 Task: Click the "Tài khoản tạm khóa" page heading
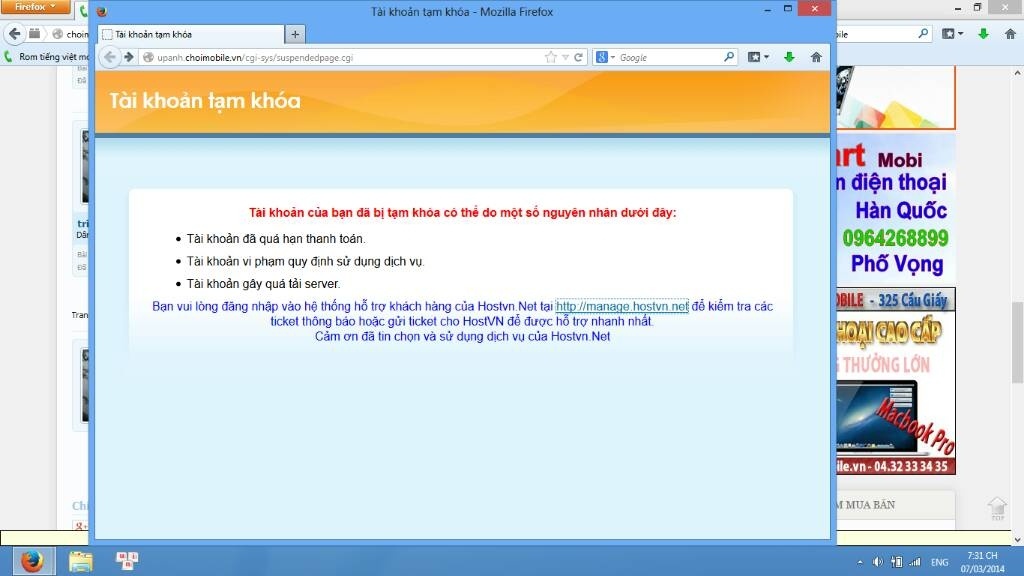click(204, 101)
